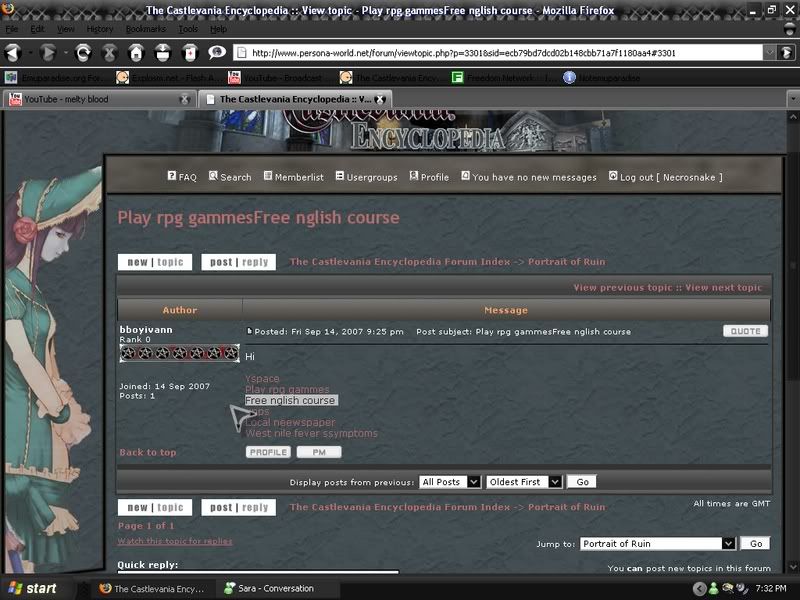Viewport: 800px width, 600px height.
Task: Click the URL address bar field
Action: point(498,52)
